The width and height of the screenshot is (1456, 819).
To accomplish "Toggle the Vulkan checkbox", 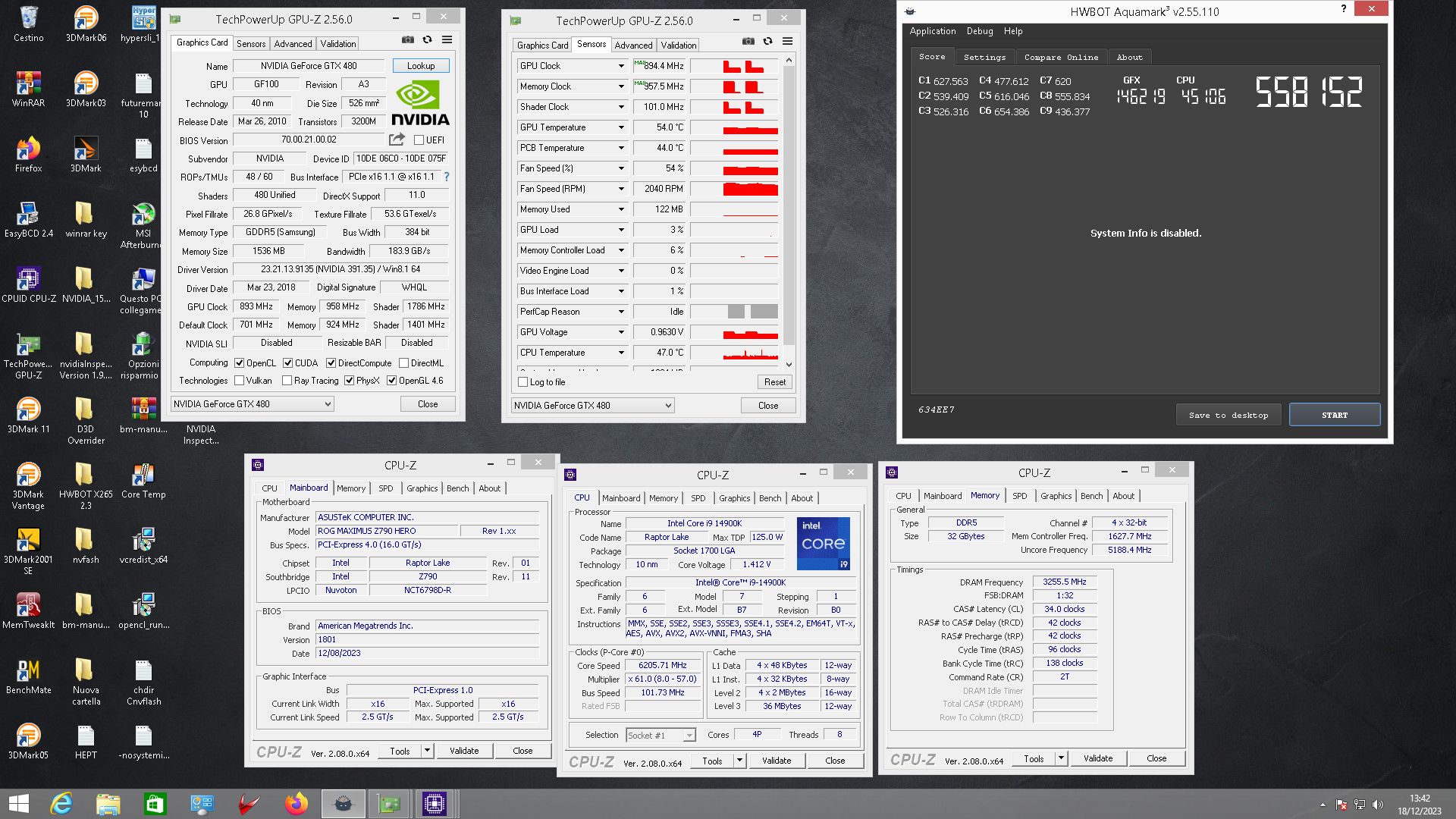I will pyautogui.click(x=240, y=381).
